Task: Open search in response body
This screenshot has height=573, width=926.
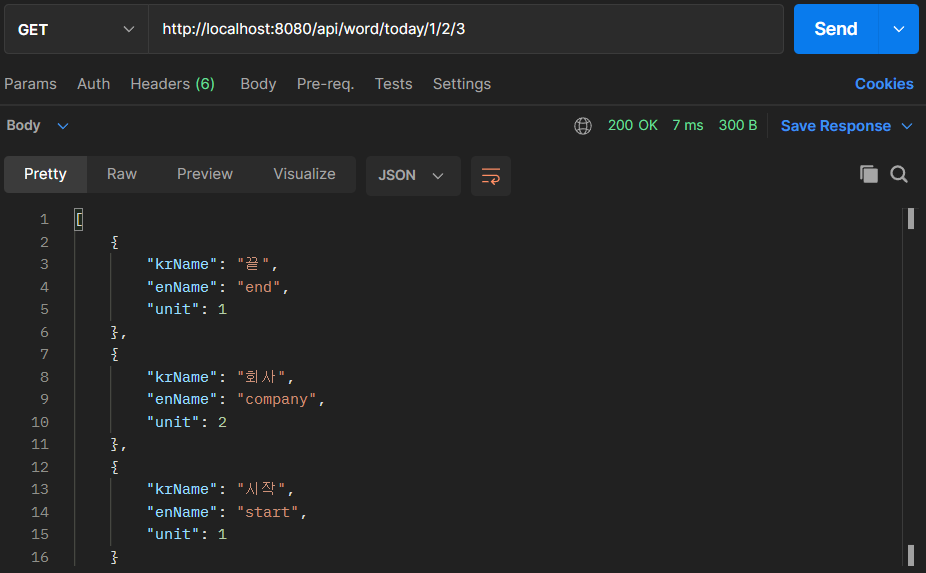Action: (899, 174)
